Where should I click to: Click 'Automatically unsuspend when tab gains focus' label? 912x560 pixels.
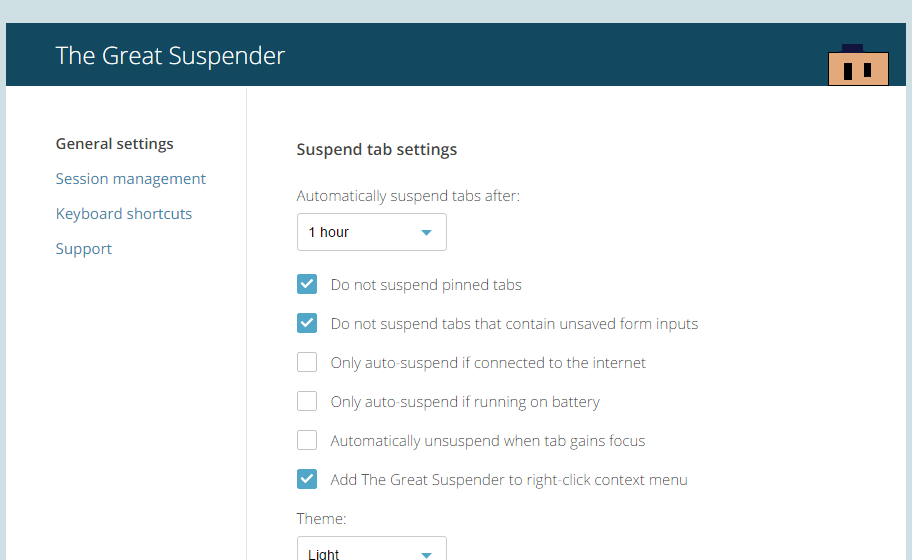[x=487, y=441]
